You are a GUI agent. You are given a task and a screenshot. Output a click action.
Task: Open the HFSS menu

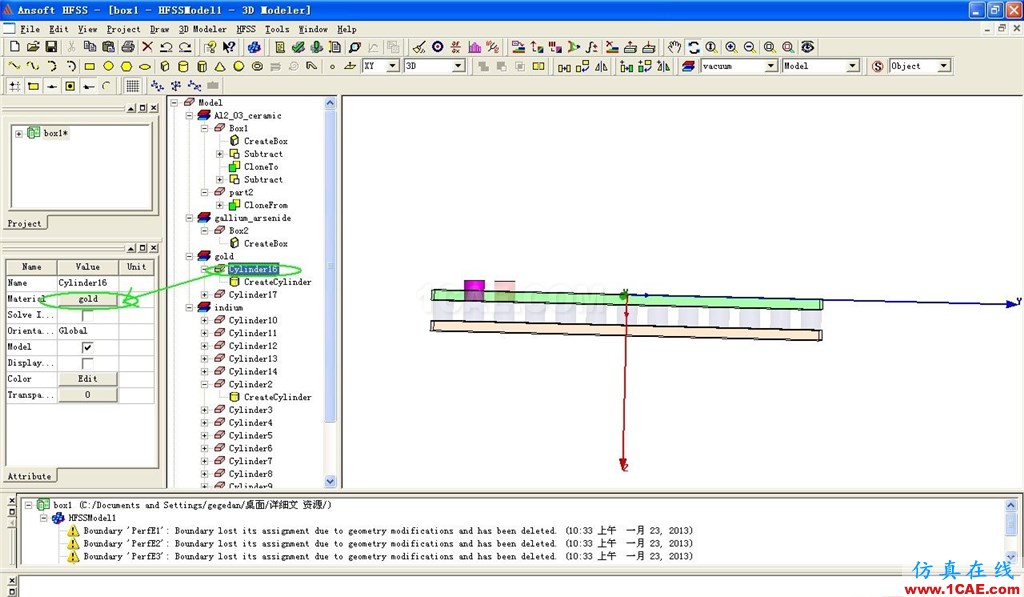pyautogui.click(x=246, y=29)
